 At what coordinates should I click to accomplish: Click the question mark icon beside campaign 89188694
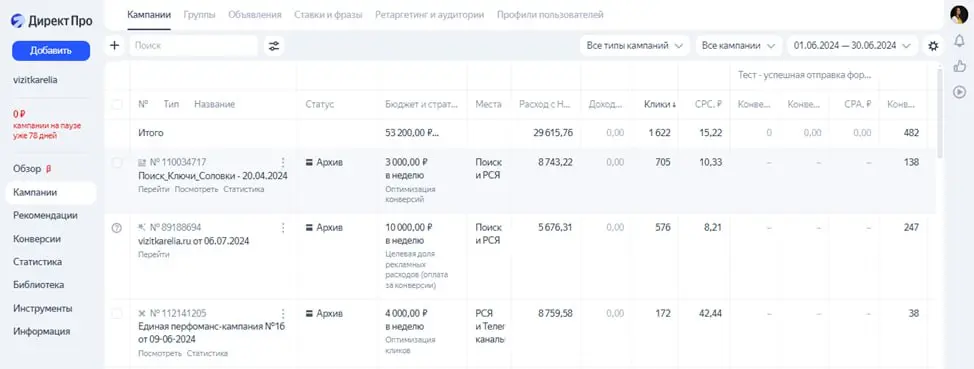117,227
